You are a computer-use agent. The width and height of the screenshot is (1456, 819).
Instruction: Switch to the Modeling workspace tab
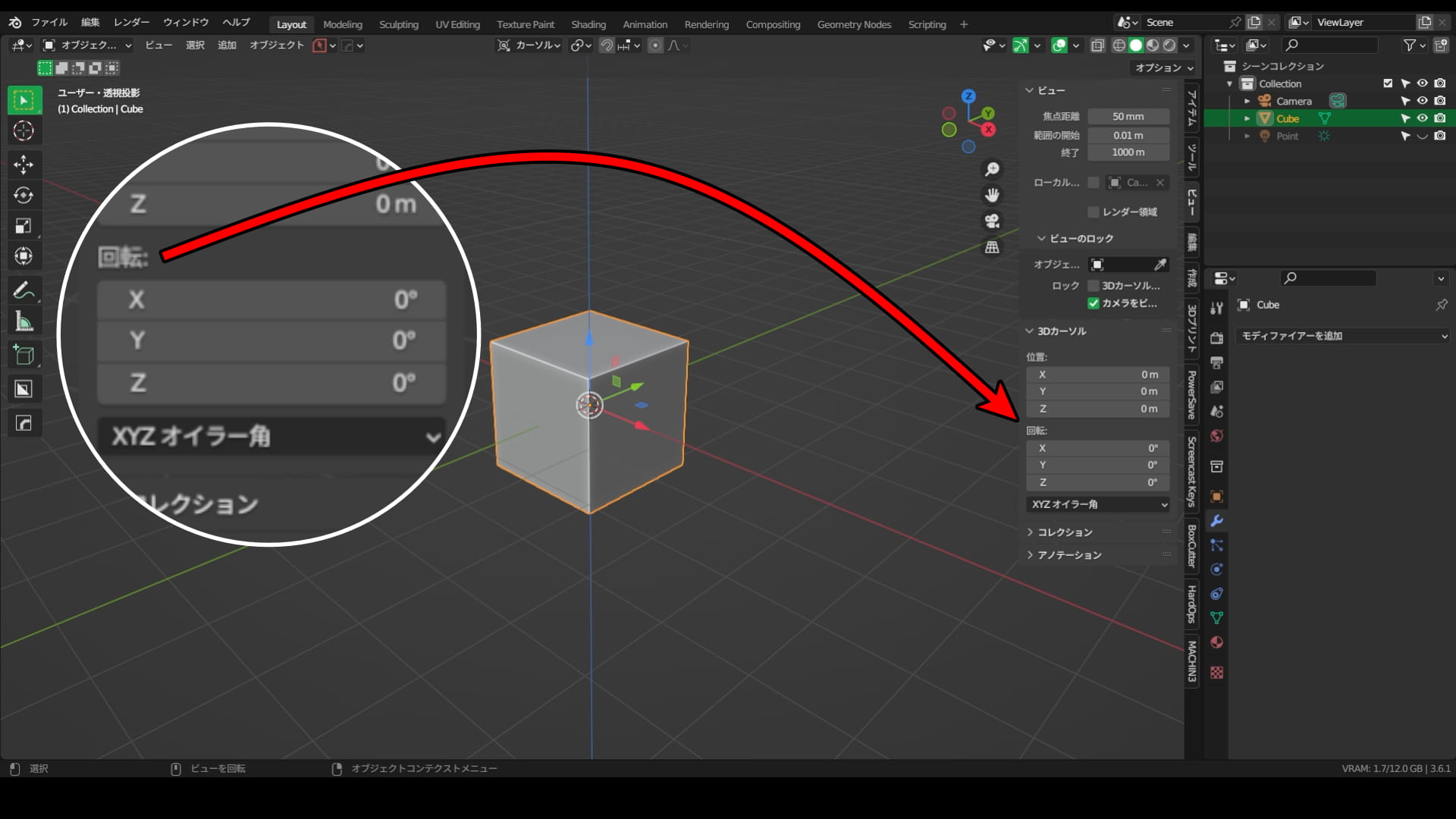coord(343,24)
